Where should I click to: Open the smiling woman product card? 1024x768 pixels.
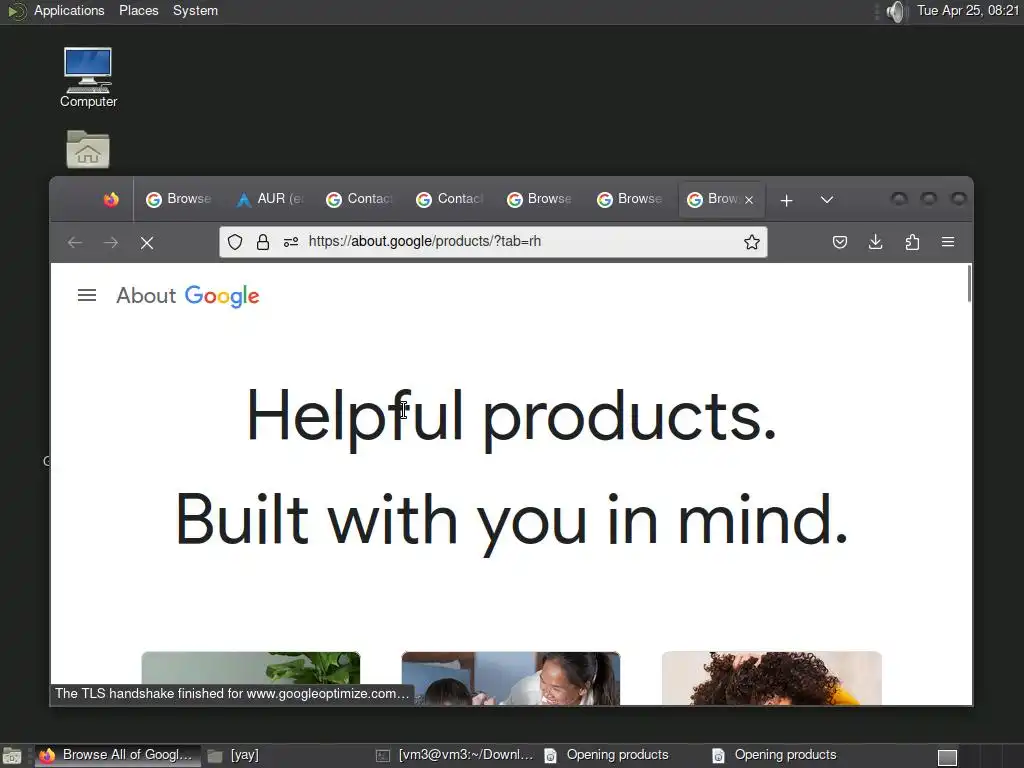point(511,678)
